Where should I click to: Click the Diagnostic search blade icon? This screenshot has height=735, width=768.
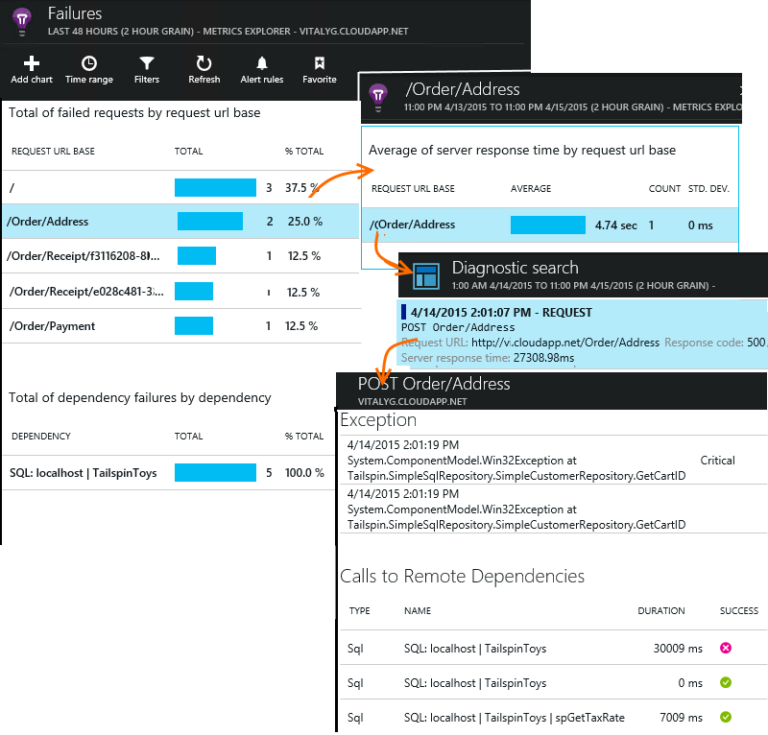click(426, 276)
